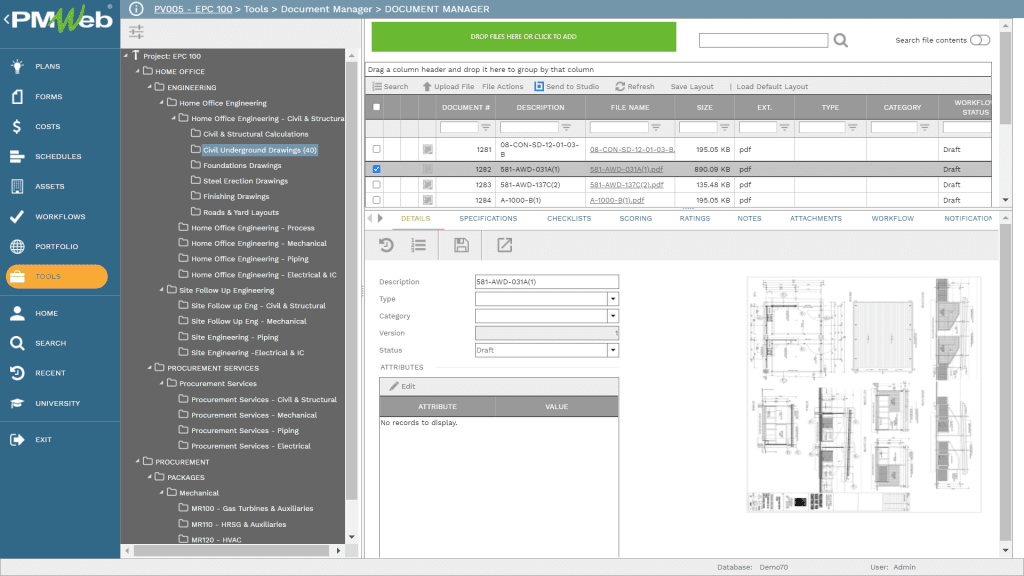Click Upload File in grid toolbar
The width and height of the screenshot is (1024, 576).
coord(449,86)
